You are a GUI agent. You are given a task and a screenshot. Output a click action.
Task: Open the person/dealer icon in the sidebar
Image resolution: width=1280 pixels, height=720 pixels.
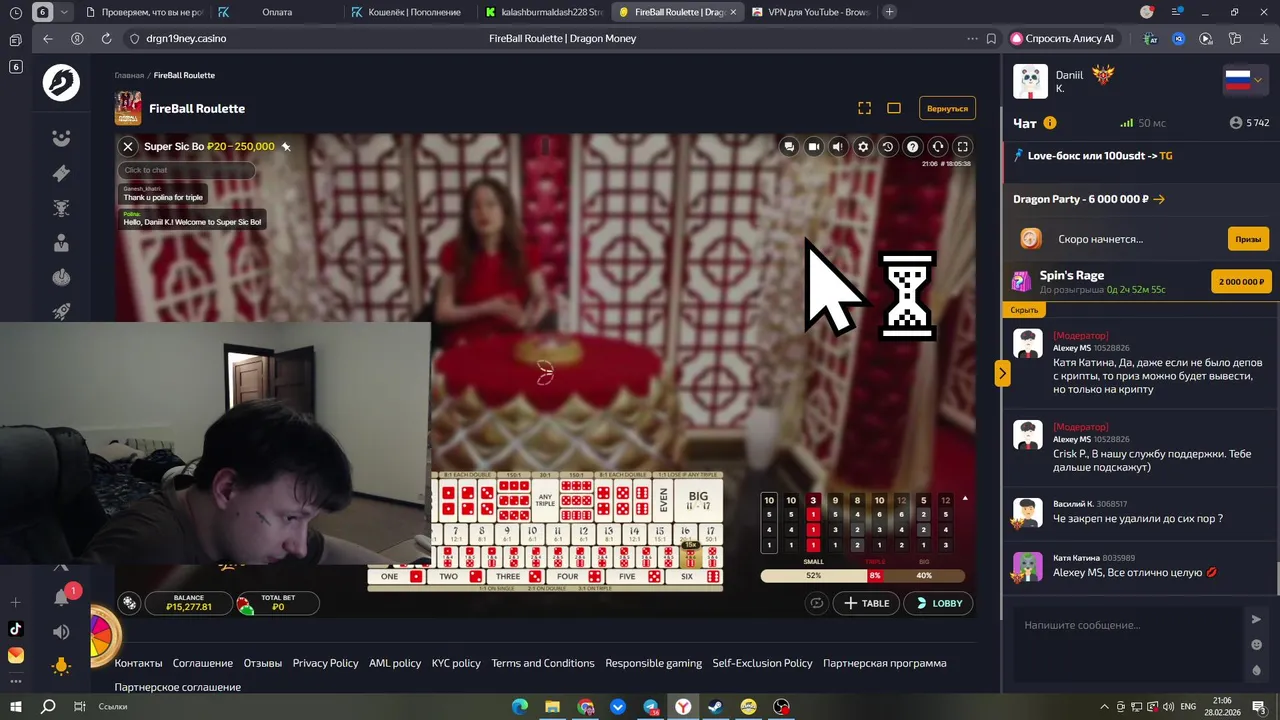[x=61, y=242]
